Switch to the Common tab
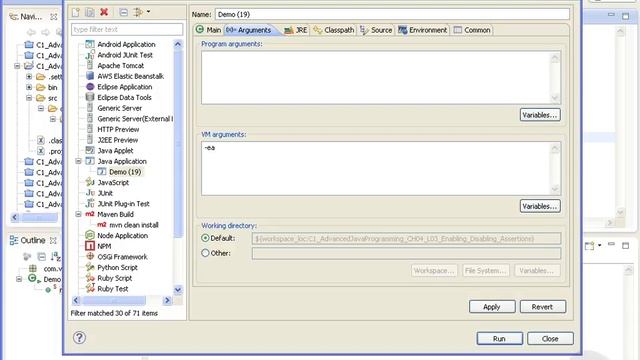This screenshot has height=360, width=640. pyautogui.click(x=472, y=30)
